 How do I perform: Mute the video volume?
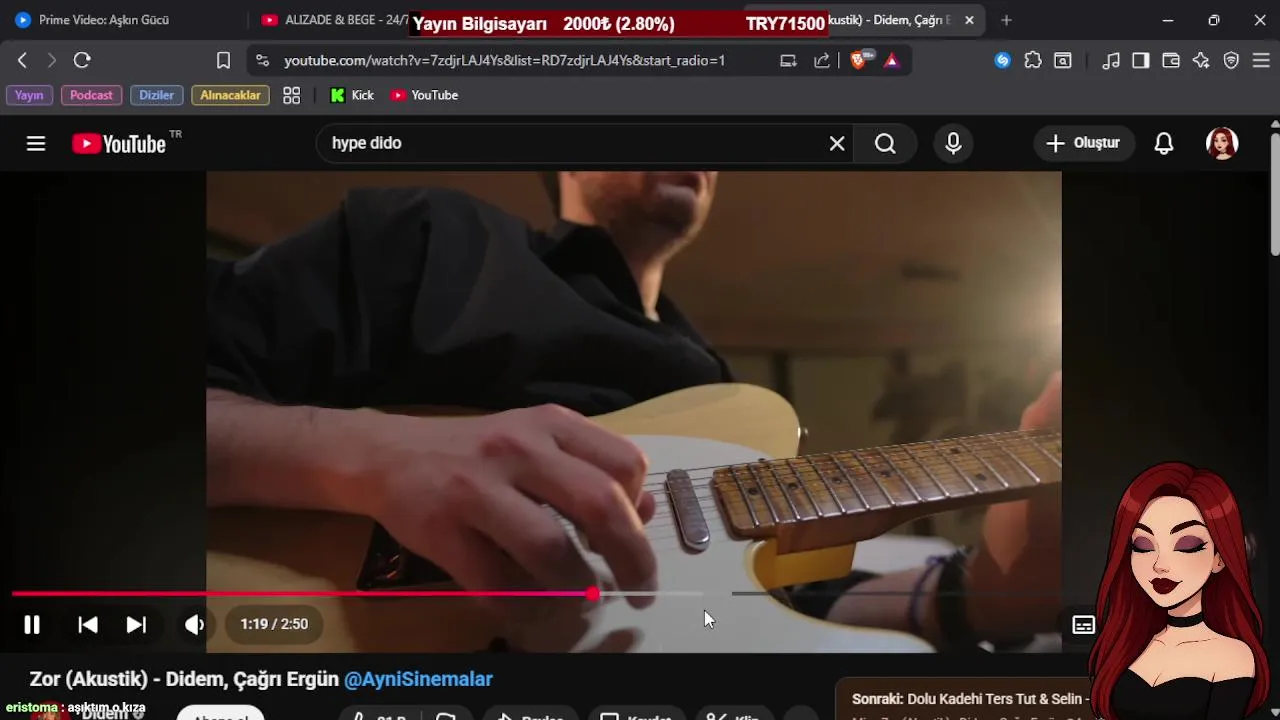(194, 624)
